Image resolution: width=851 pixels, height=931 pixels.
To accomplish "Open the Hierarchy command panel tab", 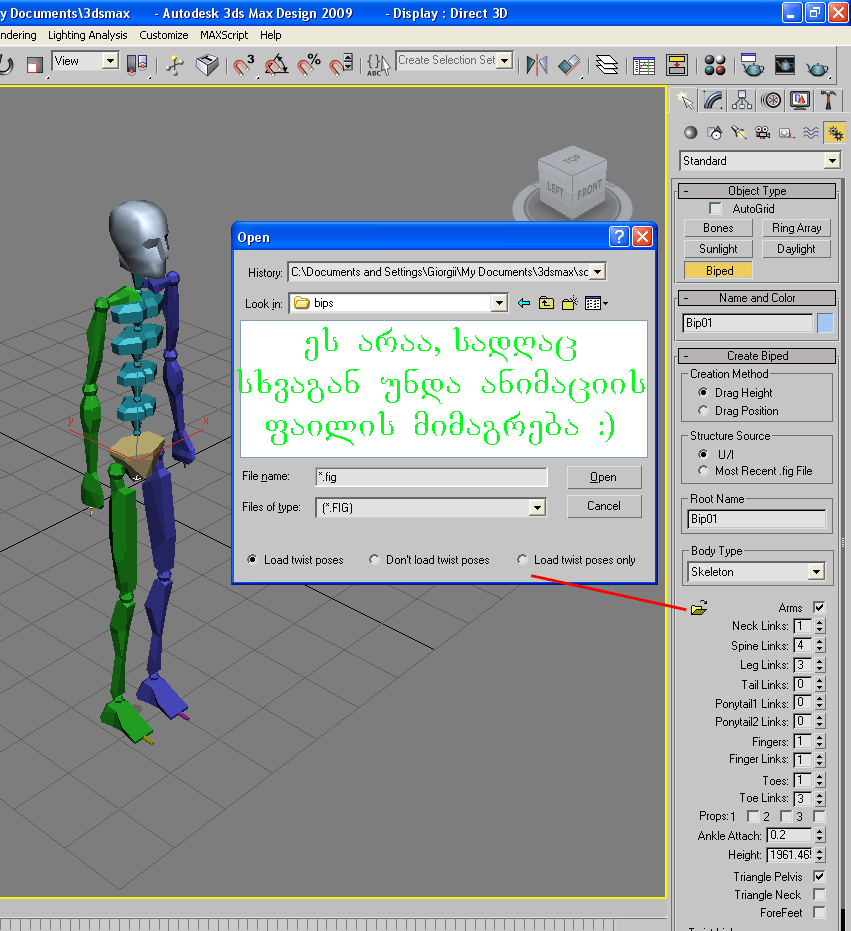I will 742,100.
